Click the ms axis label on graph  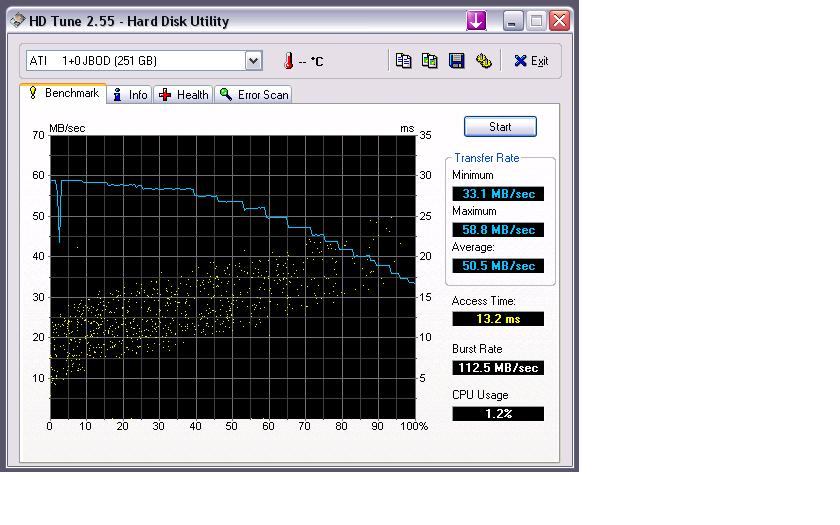click(407, 129)
